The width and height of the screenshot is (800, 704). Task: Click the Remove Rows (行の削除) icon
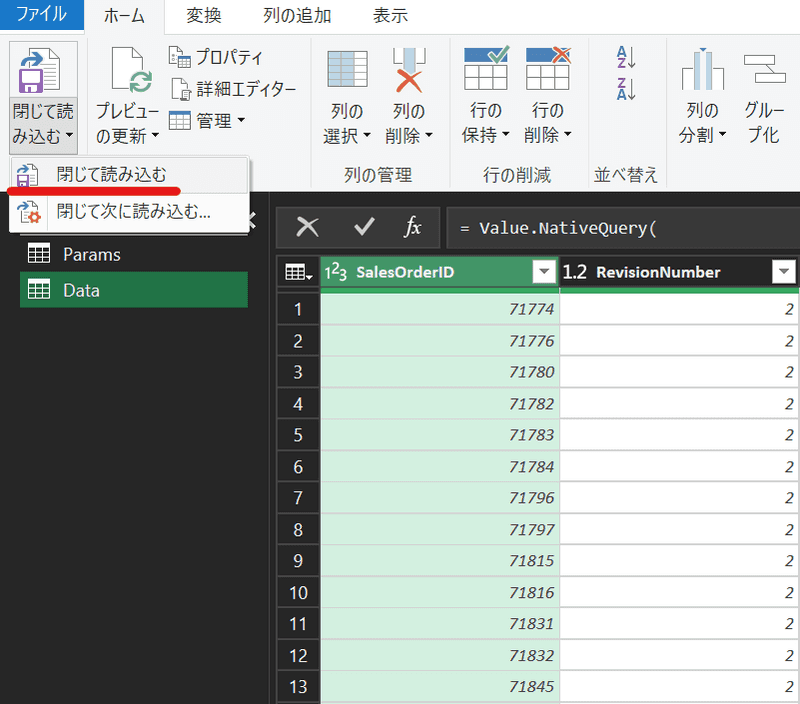[x=547, y=72]
